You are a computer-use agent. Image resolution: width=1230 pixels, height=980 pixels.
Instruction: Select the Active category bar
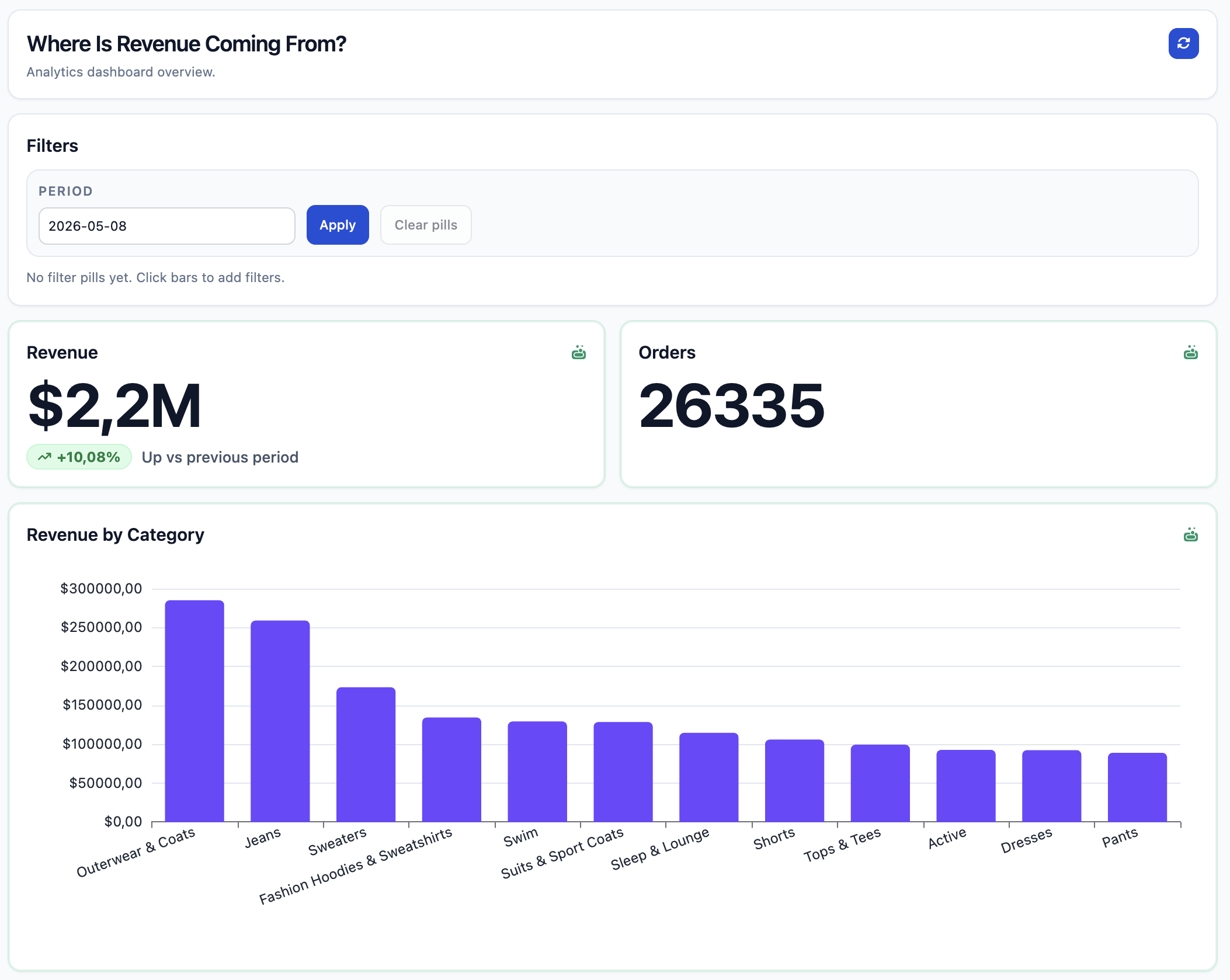(966, 786)
